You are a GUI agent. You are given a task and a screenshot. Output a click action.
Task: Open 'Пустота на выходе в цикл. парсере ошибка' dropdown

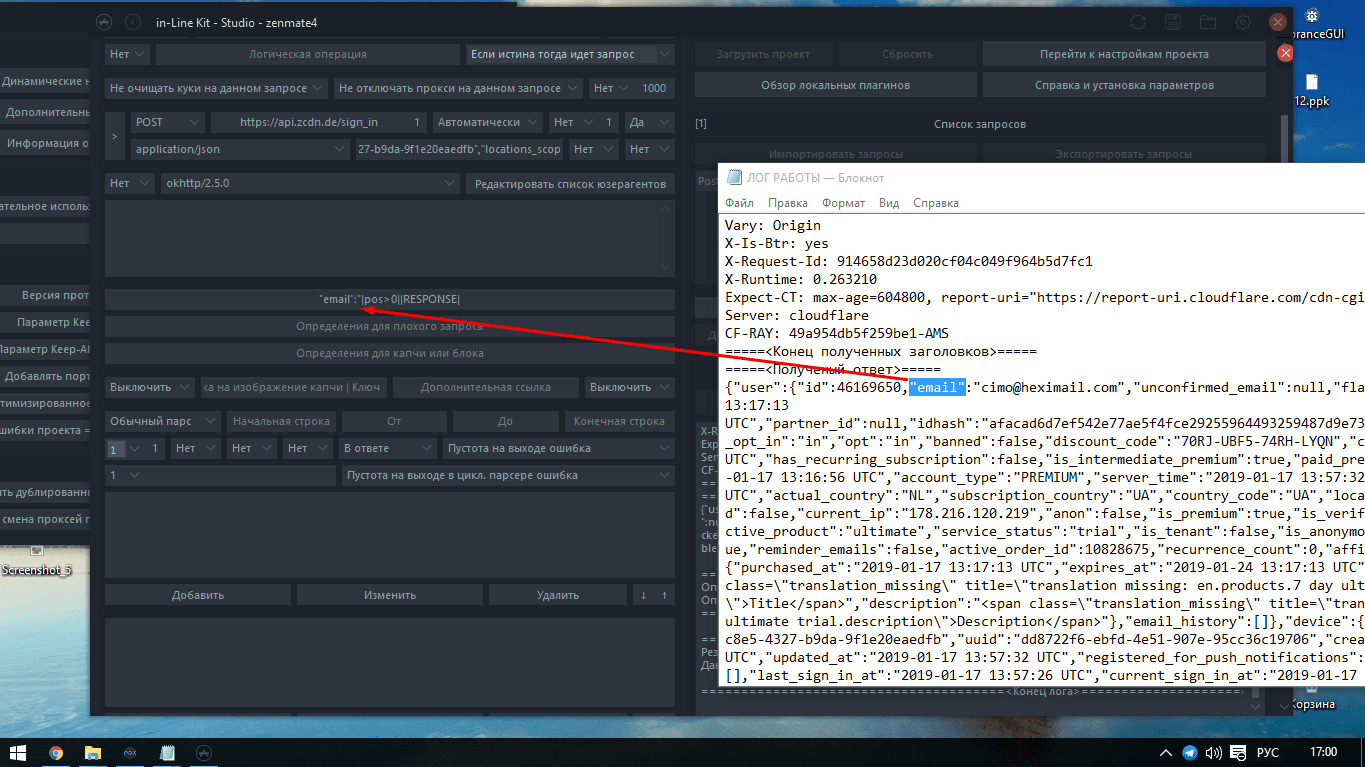click(x=508, y=475)
